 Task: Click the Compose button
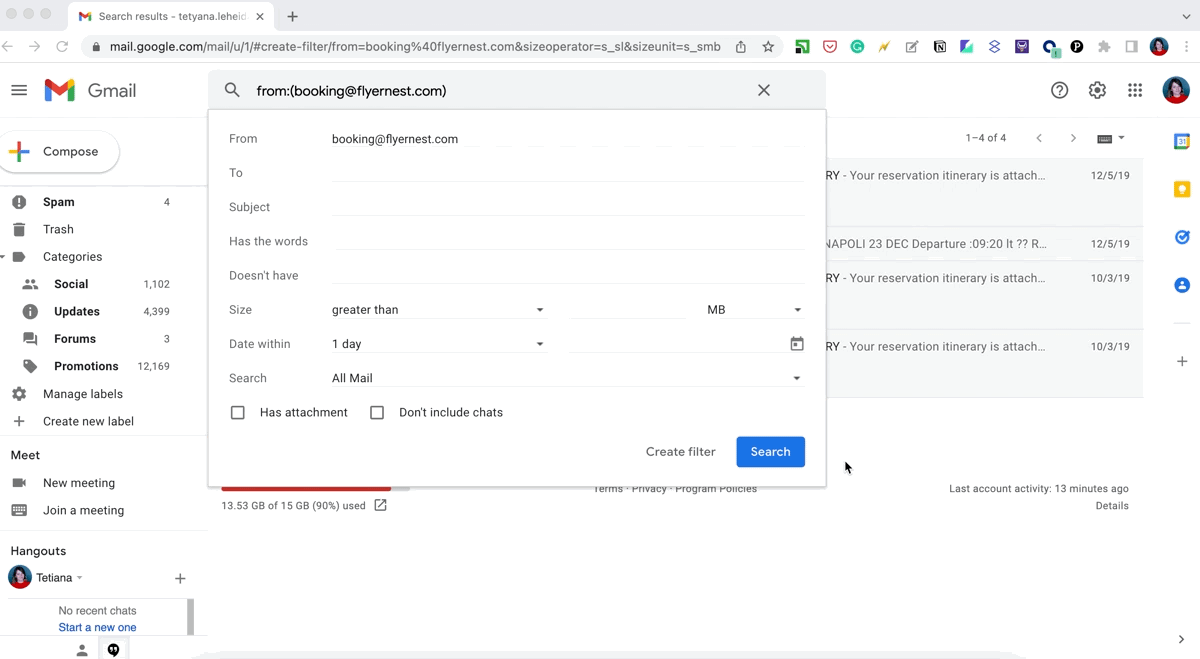(x=59, y=152)
